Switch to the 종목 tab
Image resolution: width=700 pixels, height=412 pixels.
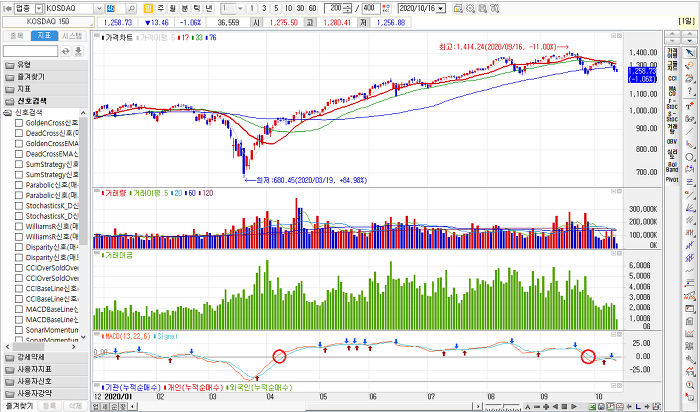pos(17,36)
